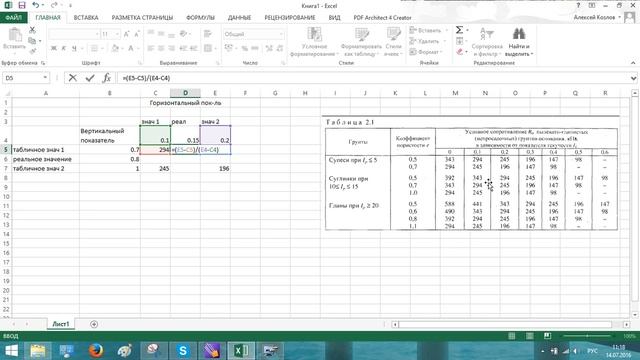Click the Найти и выделить binoculars icon
The width and height of the screenshot is (640, 360).
(519, 34)
